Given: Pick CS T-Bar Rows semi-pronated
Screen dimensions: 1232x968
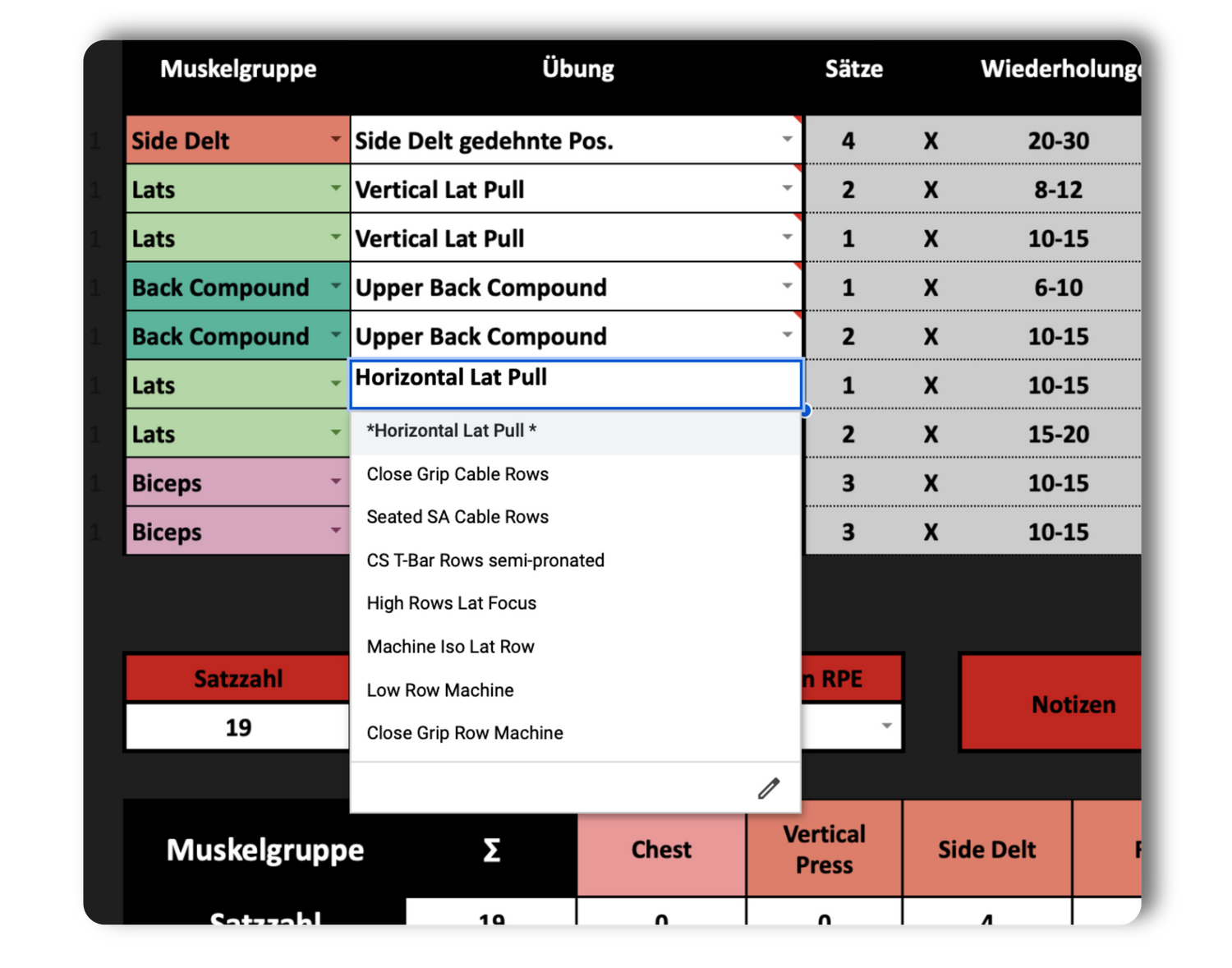Looking at the screenshot, I should pyautogui.click(x=485, y=560).
